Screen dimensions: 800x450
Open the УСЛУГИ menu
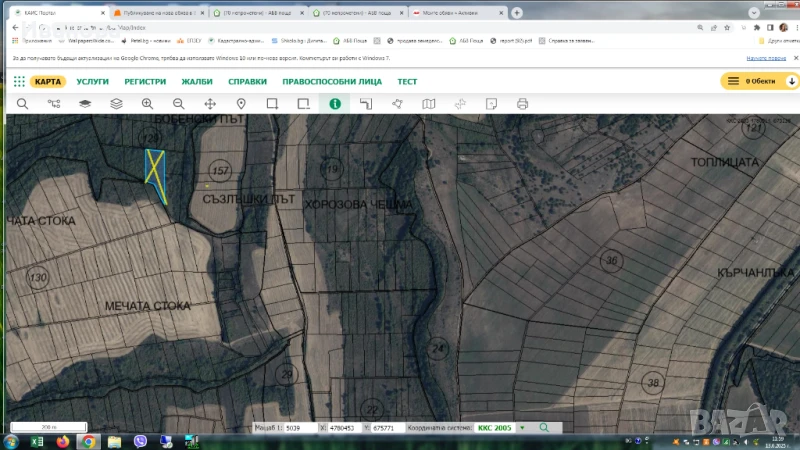93,81
